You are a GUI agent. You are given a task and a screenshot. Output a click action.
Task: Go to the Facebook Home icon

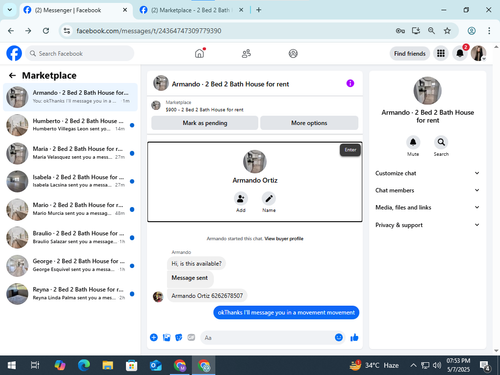[x=200, y=53]
